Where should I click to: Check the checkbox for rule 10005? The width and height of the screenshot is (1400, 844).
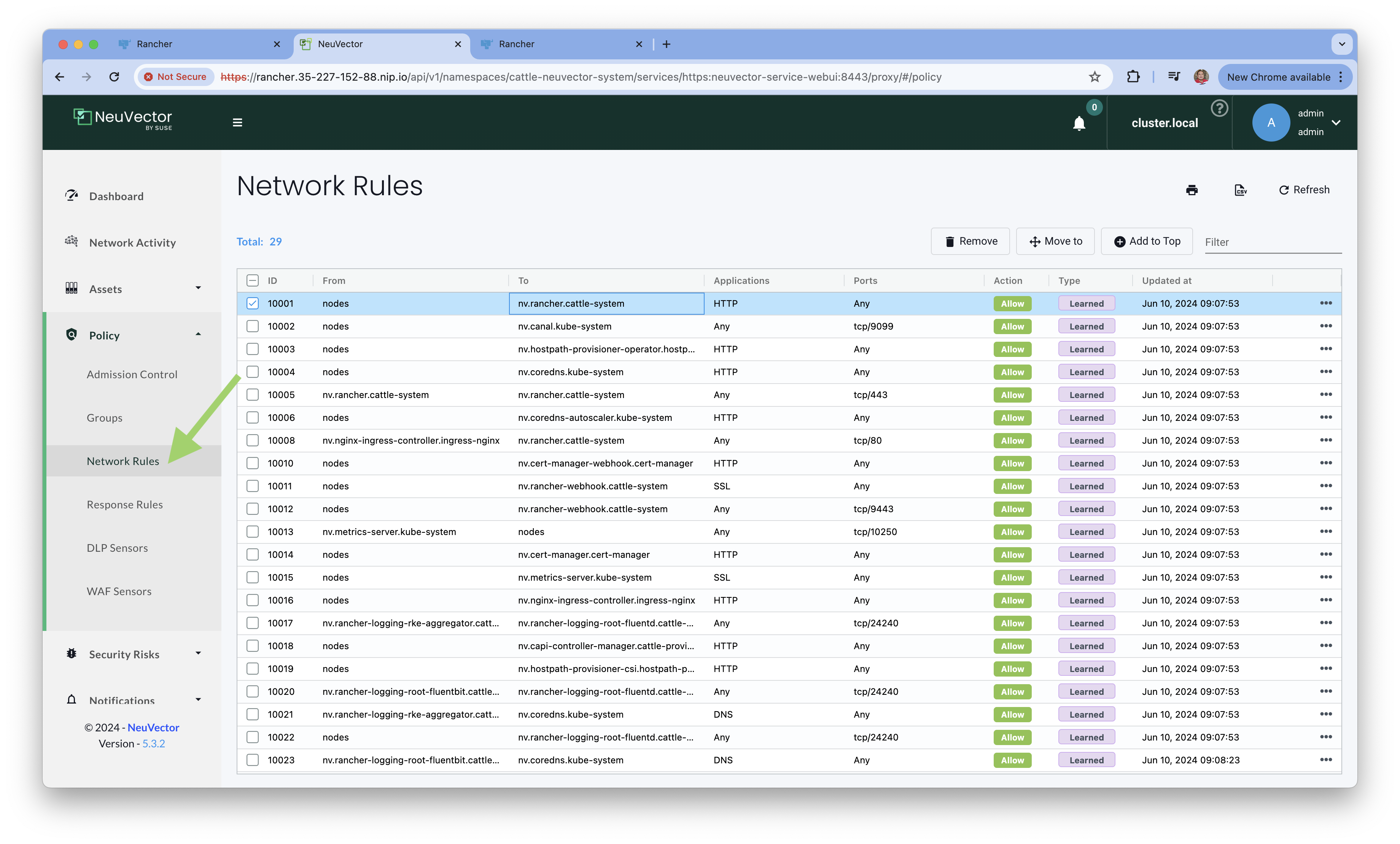[253, 395]
